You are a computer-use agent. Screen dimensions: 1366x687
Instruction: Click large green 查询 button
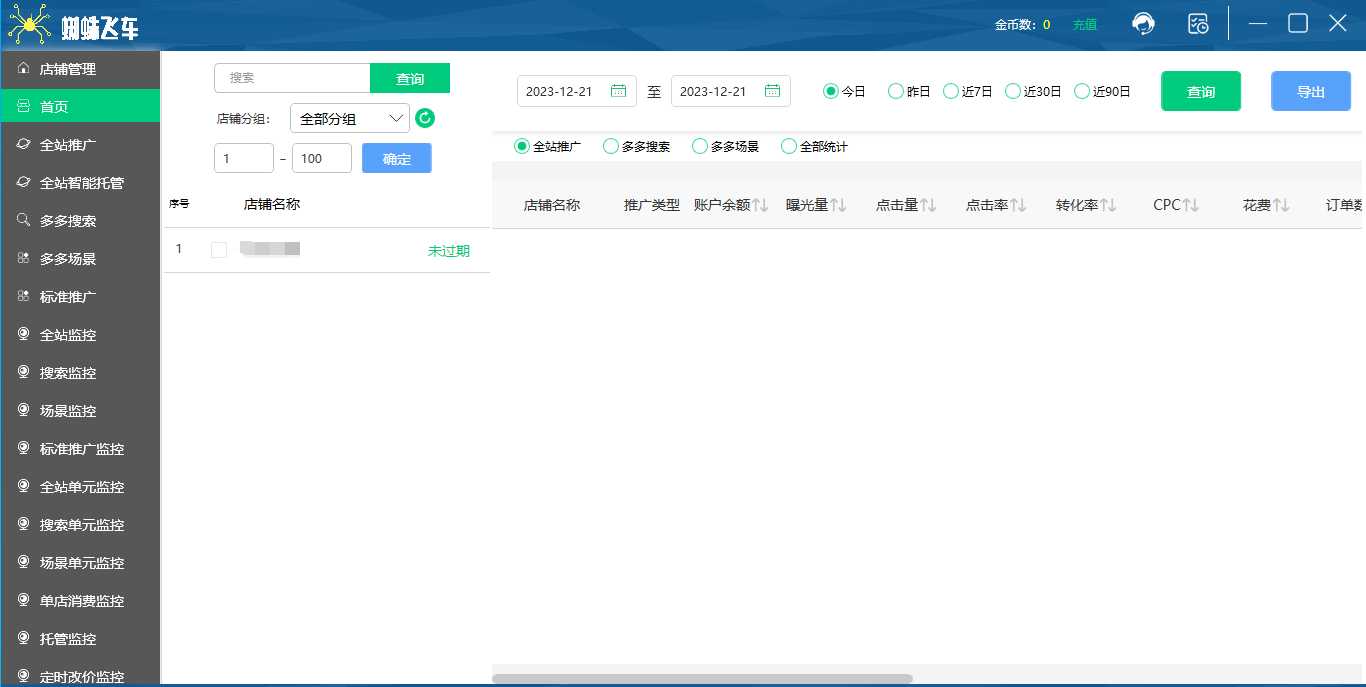click(x=1201, y=91)
